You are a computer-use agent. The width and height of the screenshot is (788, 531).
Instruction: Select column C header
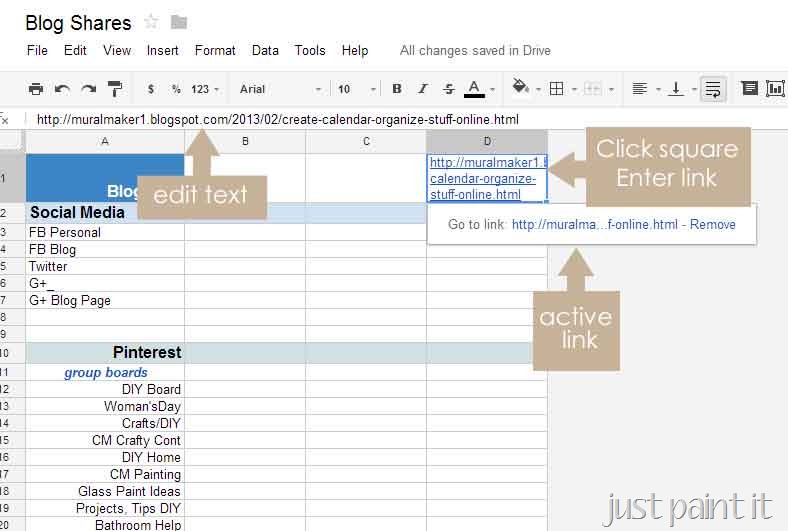pyautogui.click(x=366, y=141)
